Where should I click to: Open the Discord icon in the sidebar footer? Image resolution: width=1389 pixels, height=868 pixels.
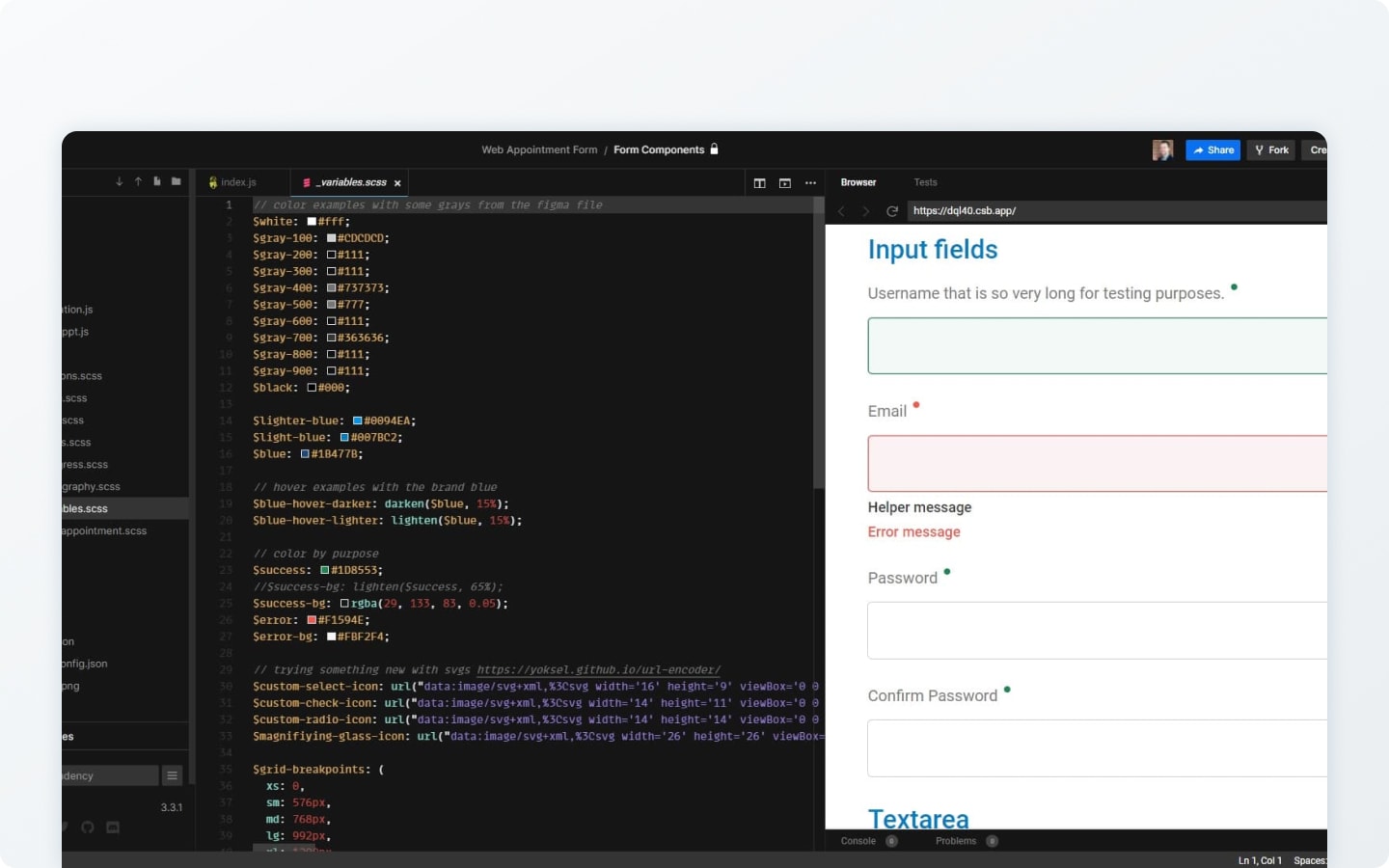point(113,827)
